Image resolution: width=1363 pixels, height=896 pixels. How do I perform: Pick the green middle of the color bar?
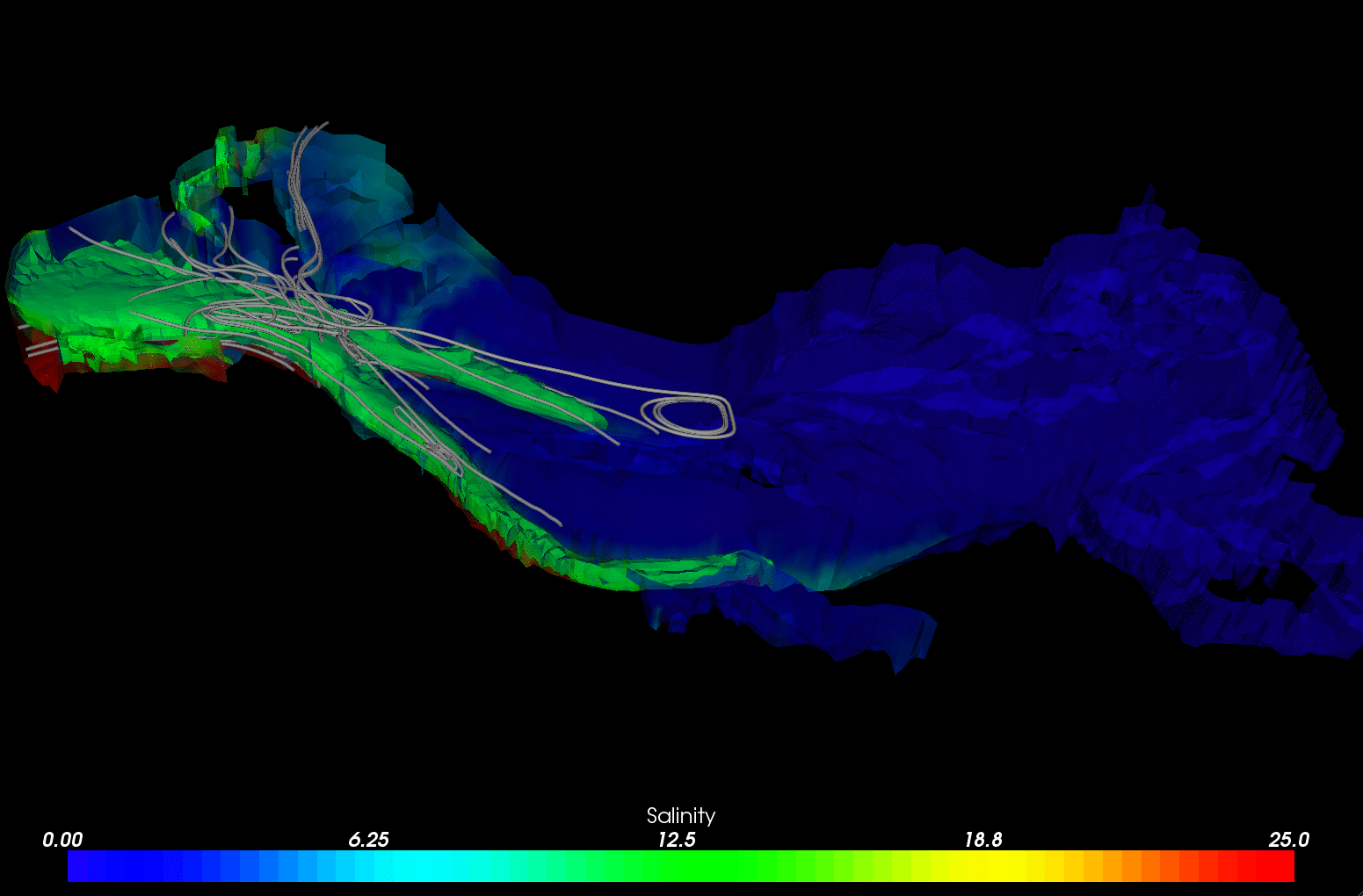tap(681, 866)
